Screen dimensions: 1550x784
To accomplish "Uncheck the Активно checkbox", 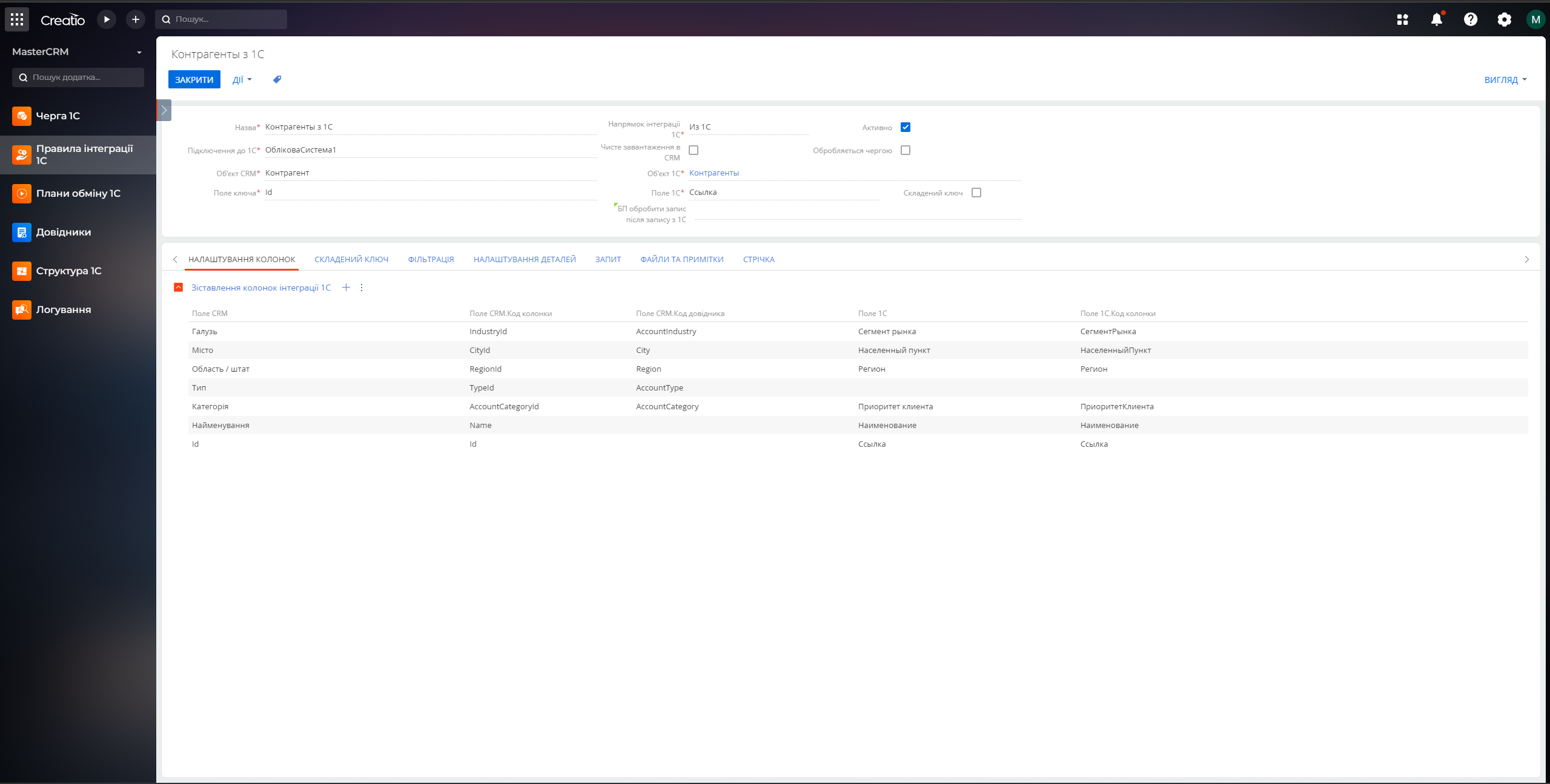I will tap(905, 127).
